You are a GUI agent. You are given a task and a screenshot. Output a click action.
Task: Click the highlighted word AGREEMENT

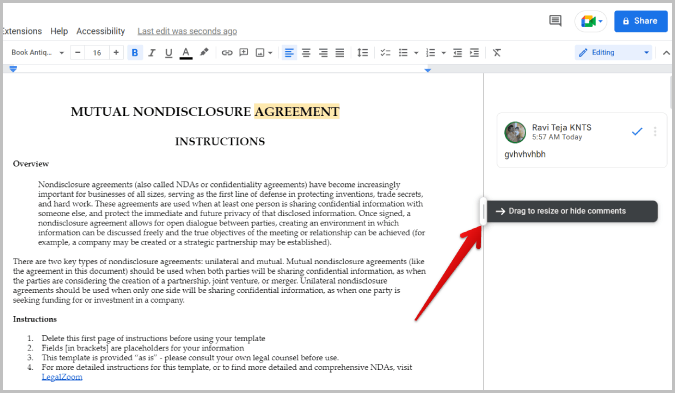[297, 111]
